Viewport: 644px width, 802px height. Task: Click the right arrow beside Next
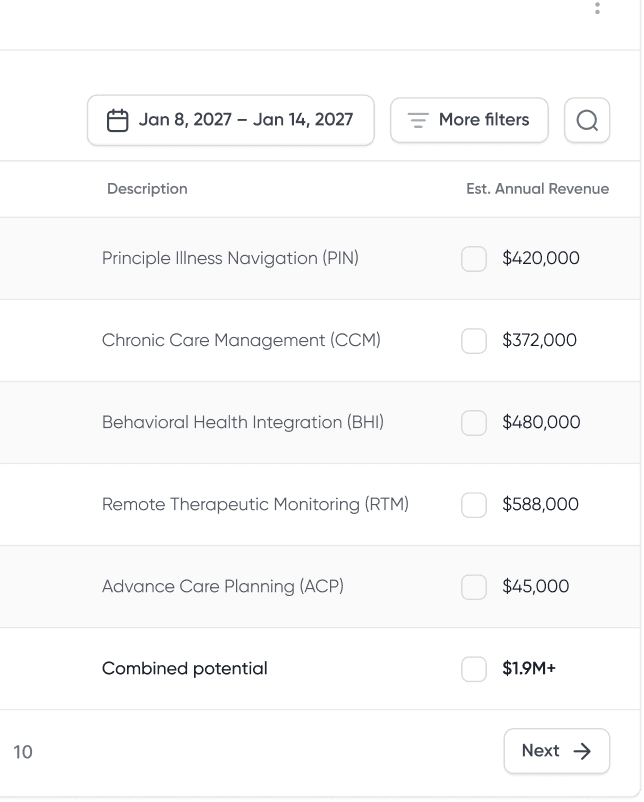pos(582,751)
